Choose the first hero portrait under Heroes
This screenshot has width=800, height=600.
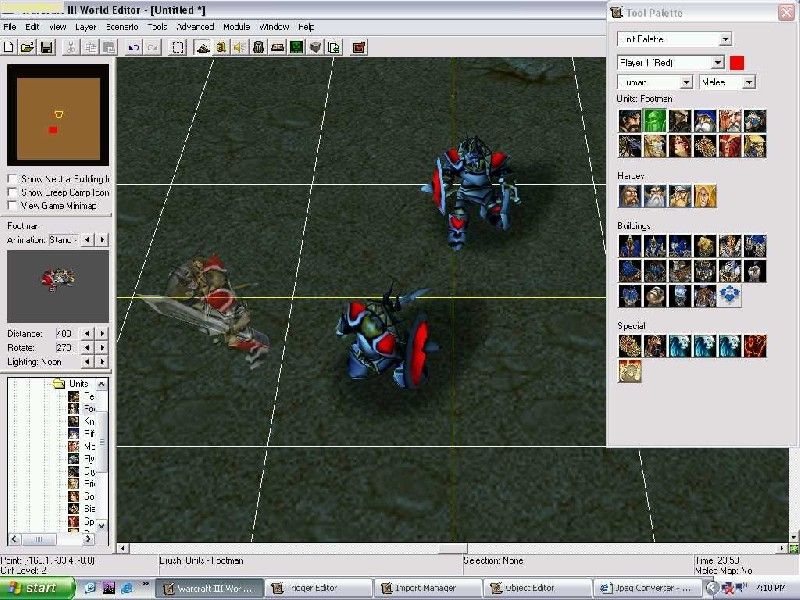(630, 196)
